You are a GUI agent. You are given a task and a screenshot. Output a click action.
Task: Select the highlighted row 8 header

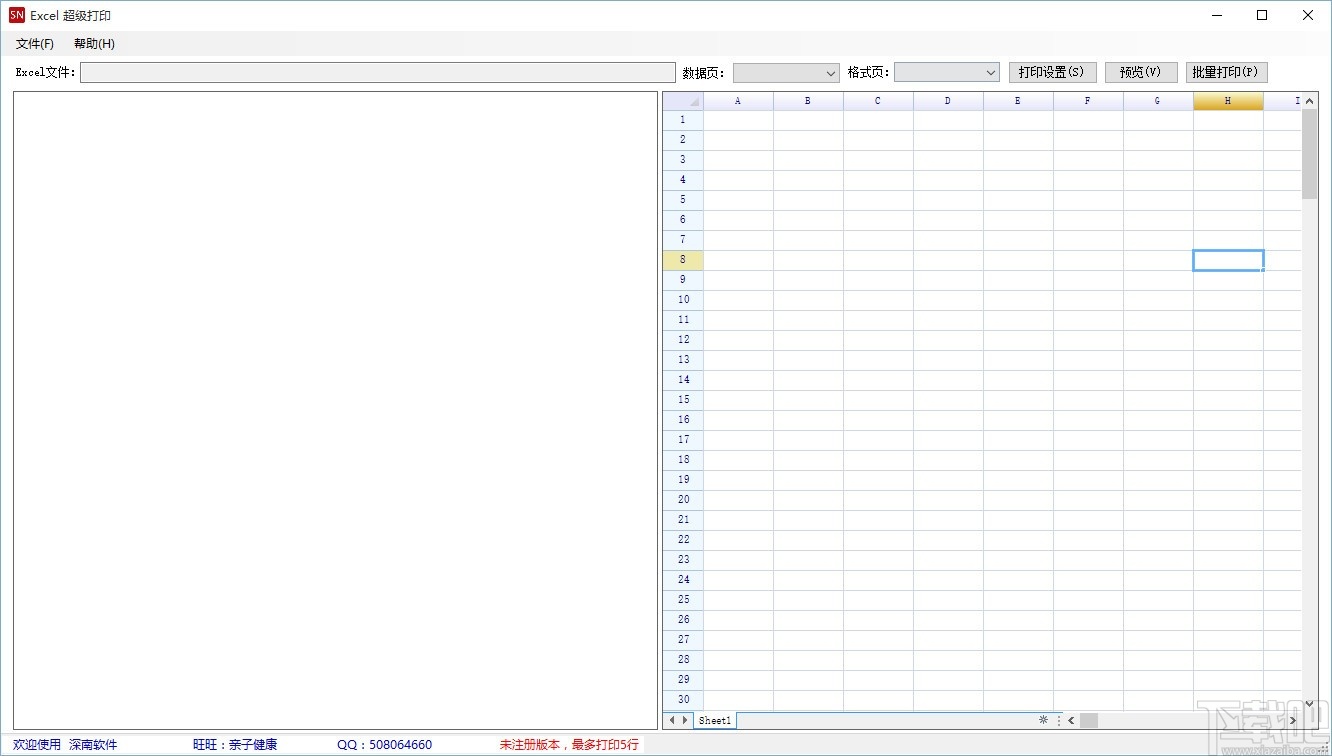683,260
